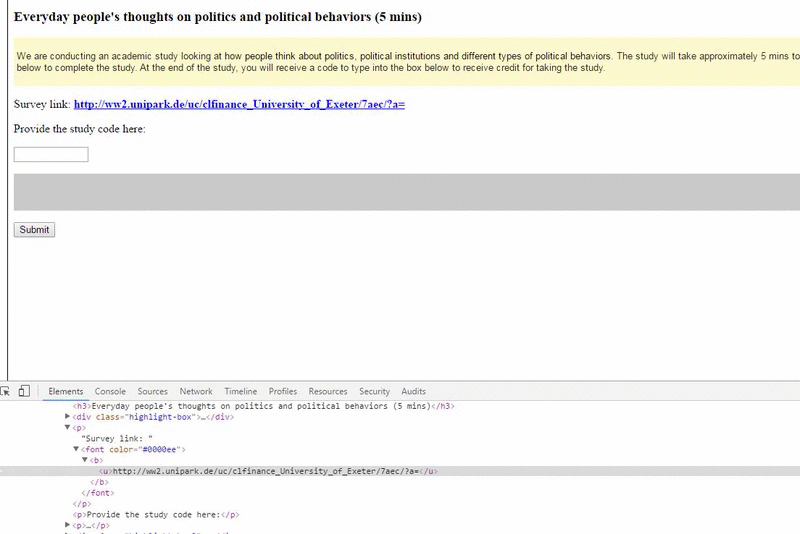The image size is (800, 534).
Task: Click the yellow study description paragraph
Action: tap(407, 62)
